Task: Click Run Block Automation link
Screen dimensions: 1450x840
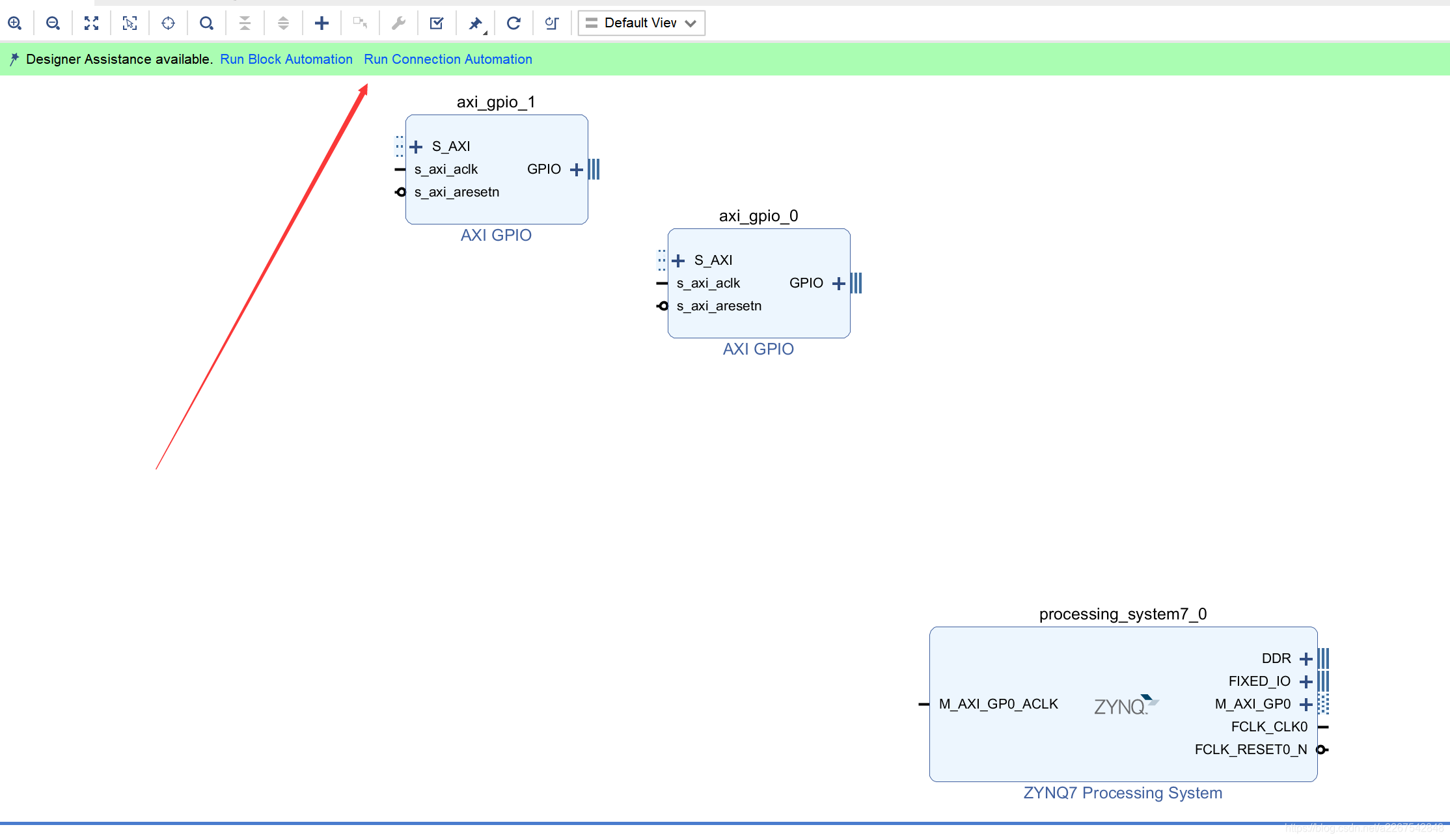Action: 286,59
